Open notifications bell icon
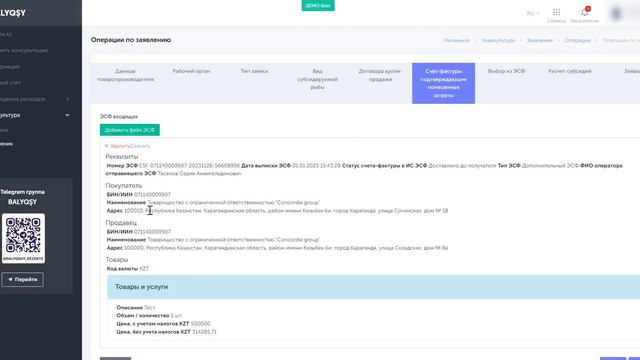640x360 pixels. click(585, 12)
